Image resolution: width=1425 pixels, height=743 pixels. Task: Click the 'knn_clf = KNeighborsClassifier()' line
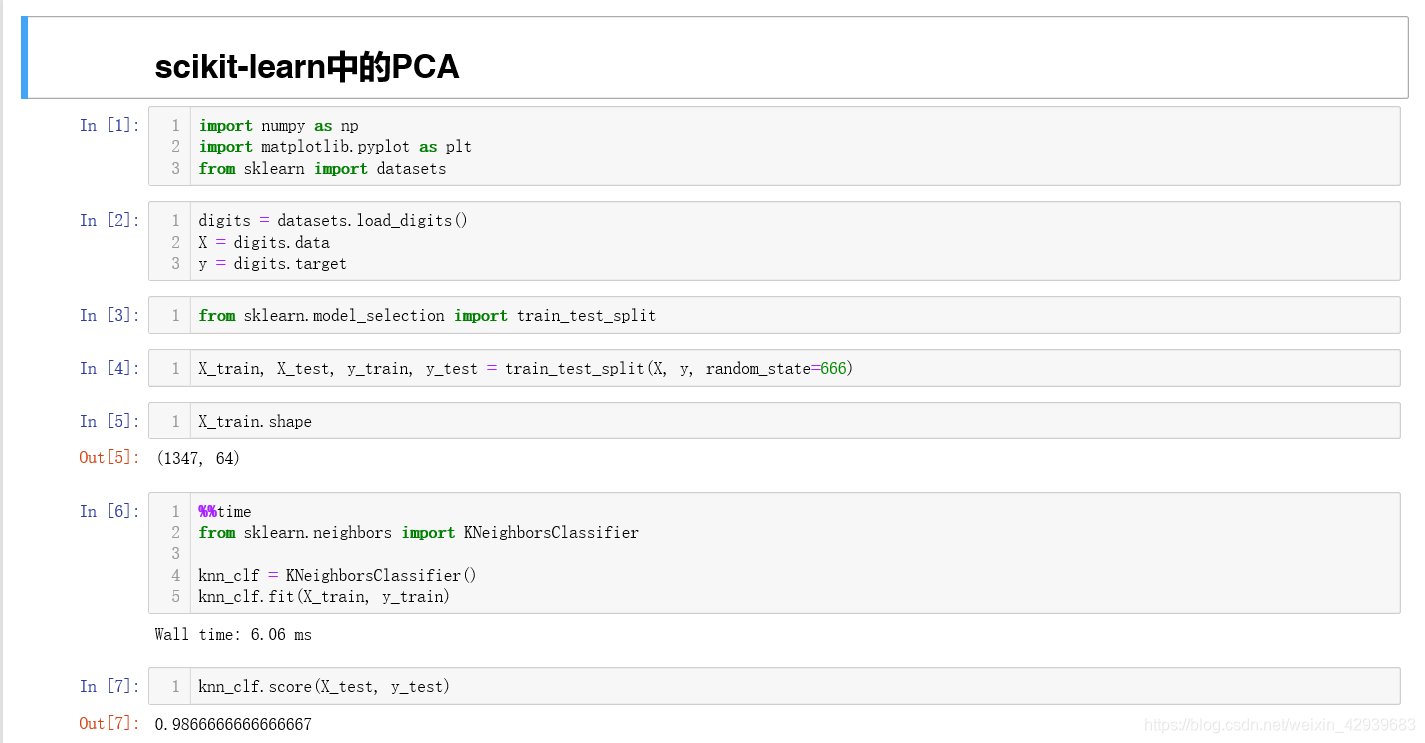pyautogui.click(x=338, y=576)
